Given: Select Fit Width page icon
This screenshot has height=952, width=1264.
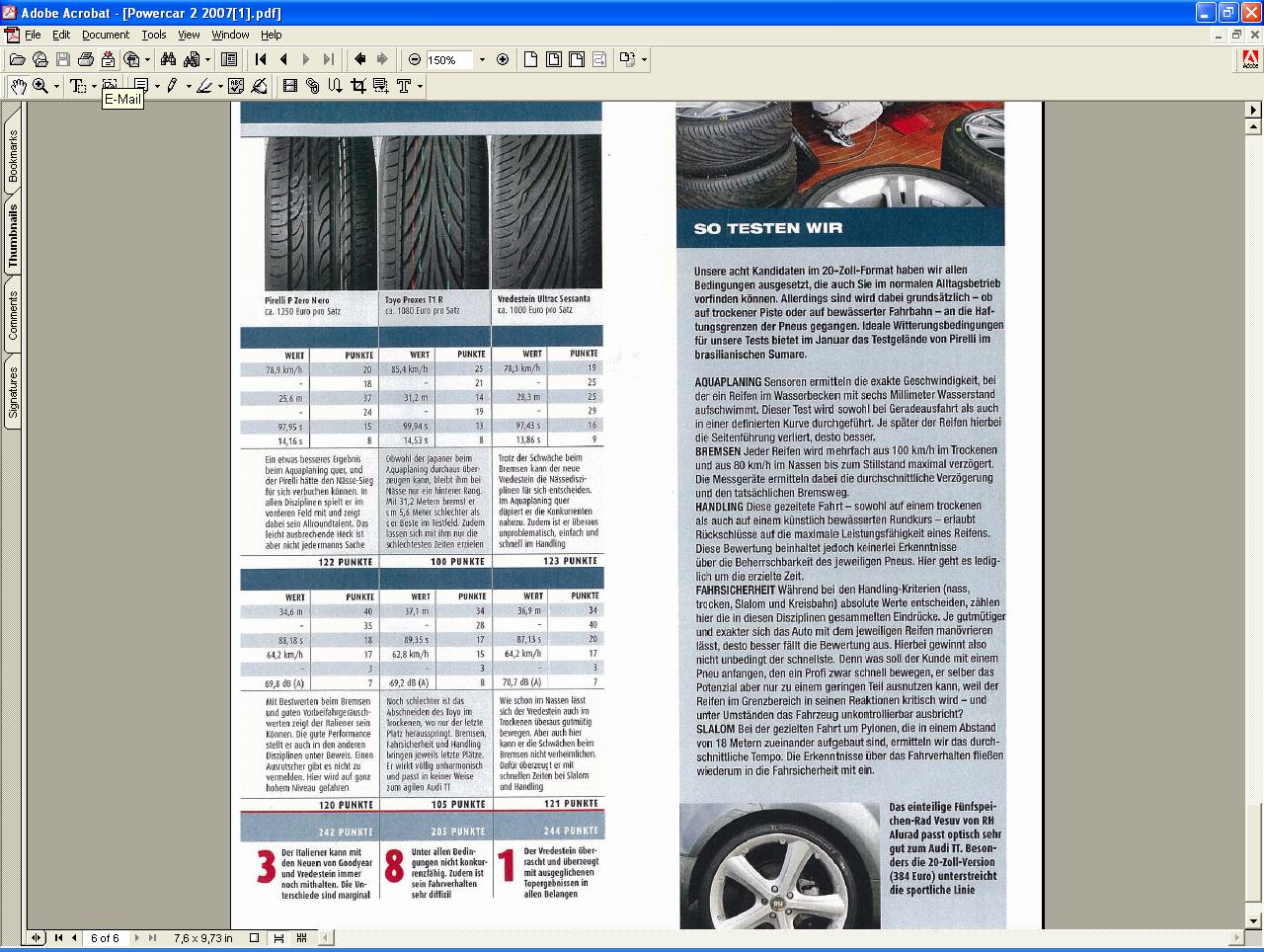Looking at the screenshot, I should coord(576,59).
